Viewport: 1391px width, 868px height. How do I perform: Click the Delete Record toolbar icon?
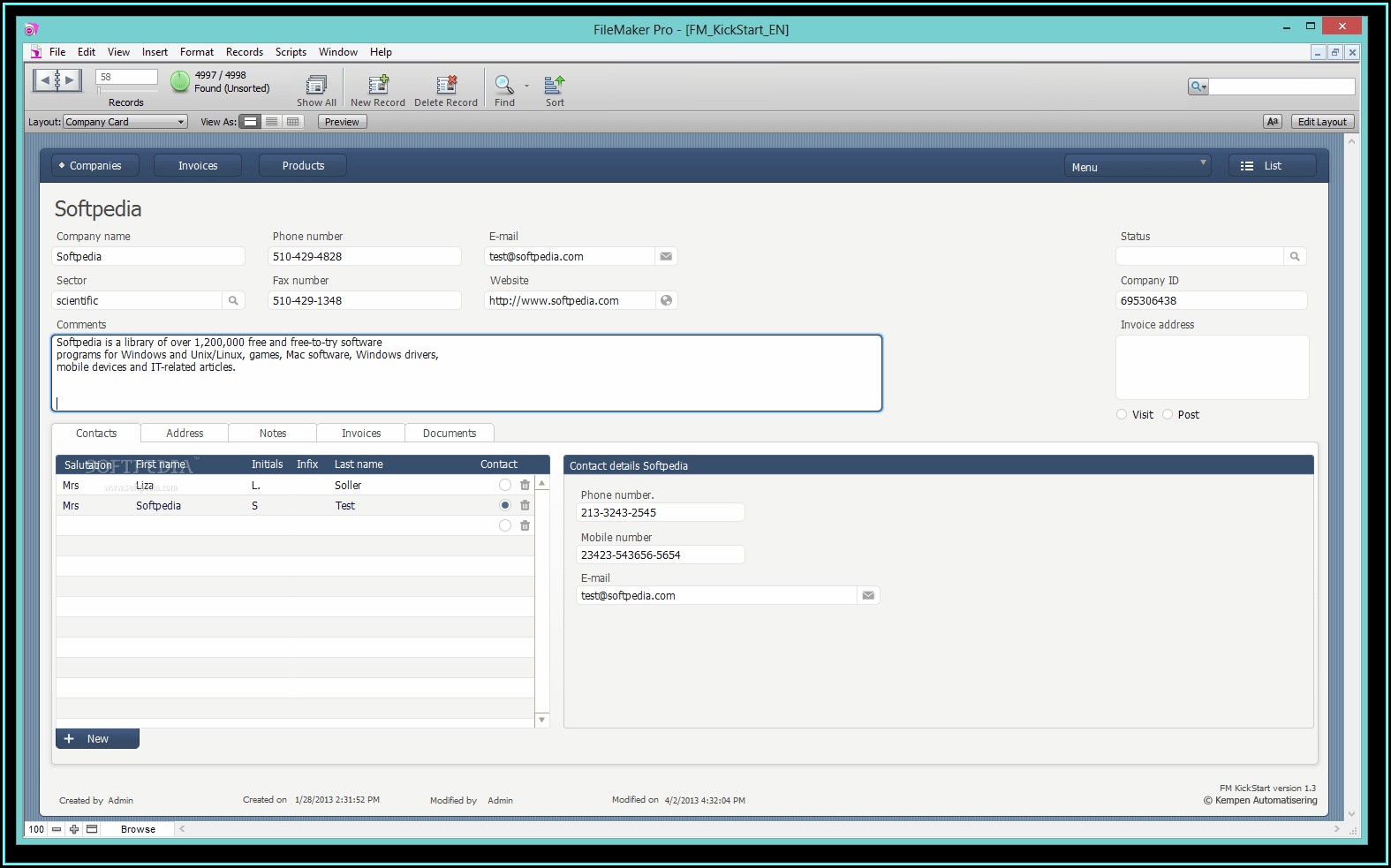[446, 85]
